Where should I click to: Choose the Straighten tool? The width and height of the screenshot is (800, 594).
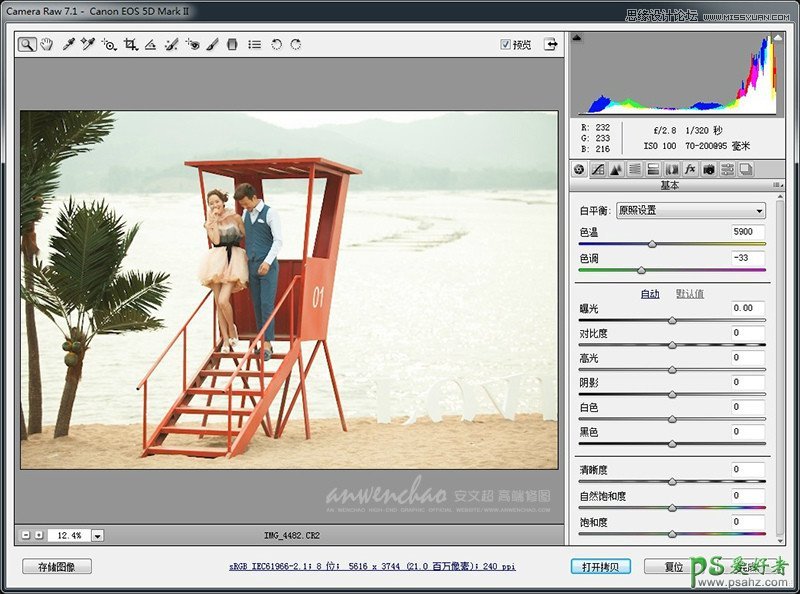tap(150, 45)
